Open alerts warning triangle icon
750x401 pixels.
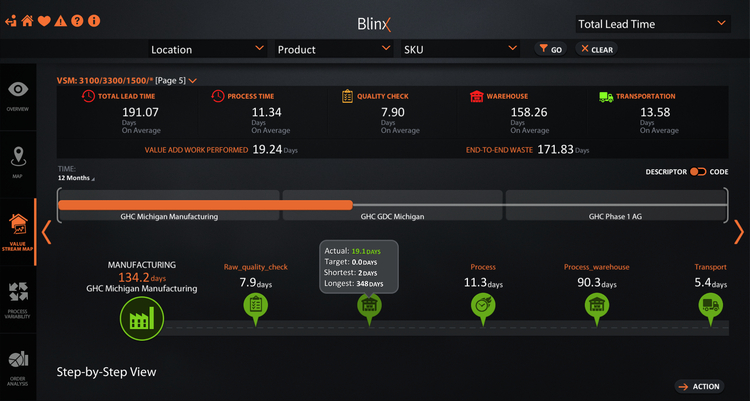[60, 21]
